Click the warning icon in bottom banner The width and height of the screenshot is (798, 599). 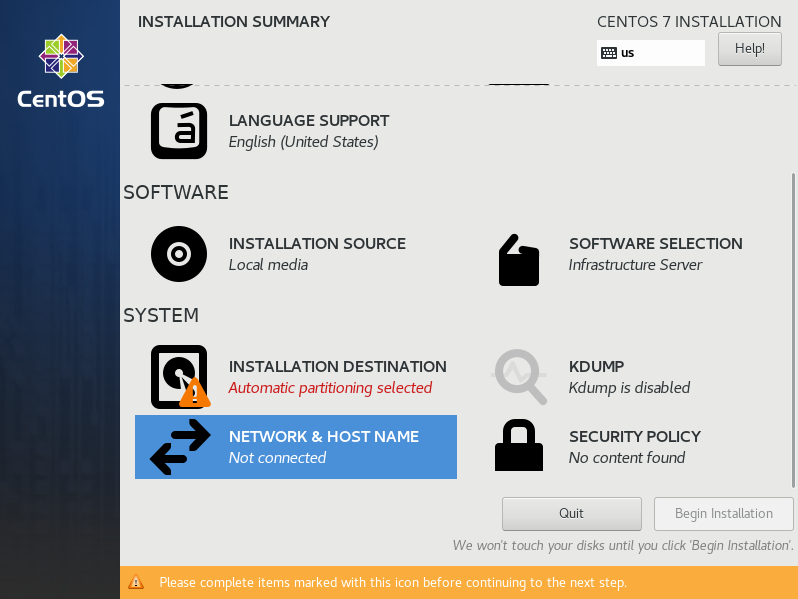136,582
